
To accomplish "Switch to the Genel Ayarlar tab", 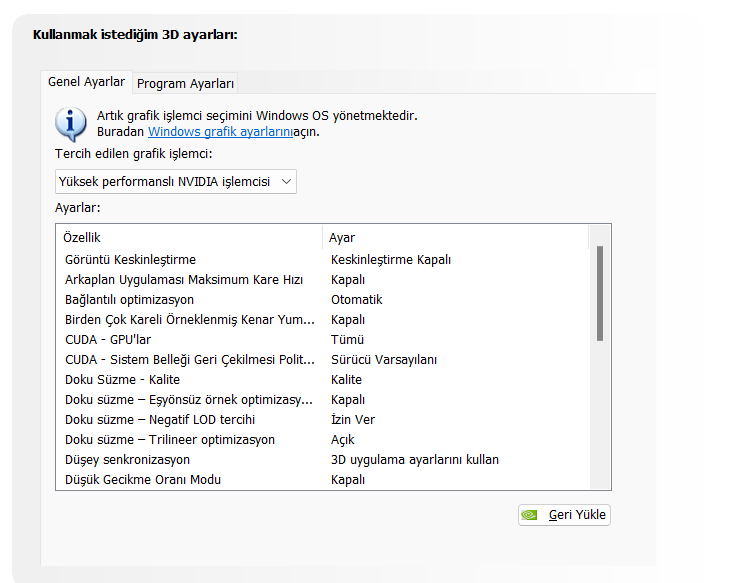I will (x=87, y=82).
